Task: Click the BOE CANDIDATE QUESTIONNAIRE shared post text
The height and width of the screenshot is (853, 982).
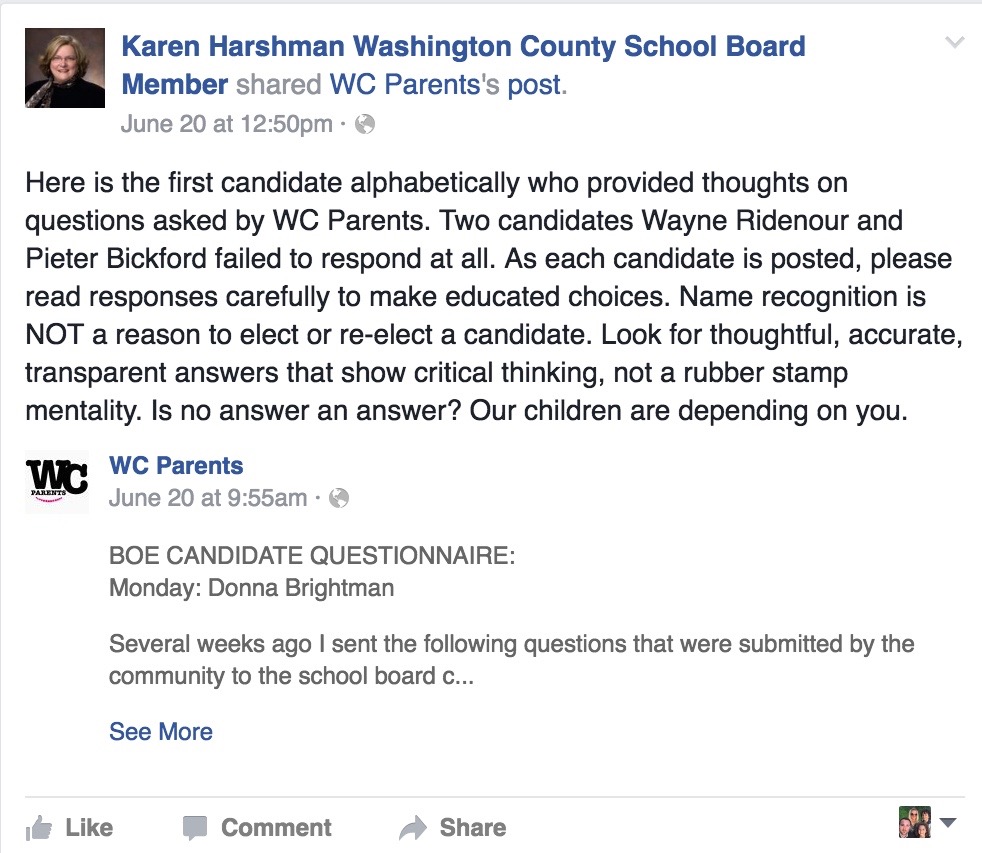Action: [x=312, y=556]
